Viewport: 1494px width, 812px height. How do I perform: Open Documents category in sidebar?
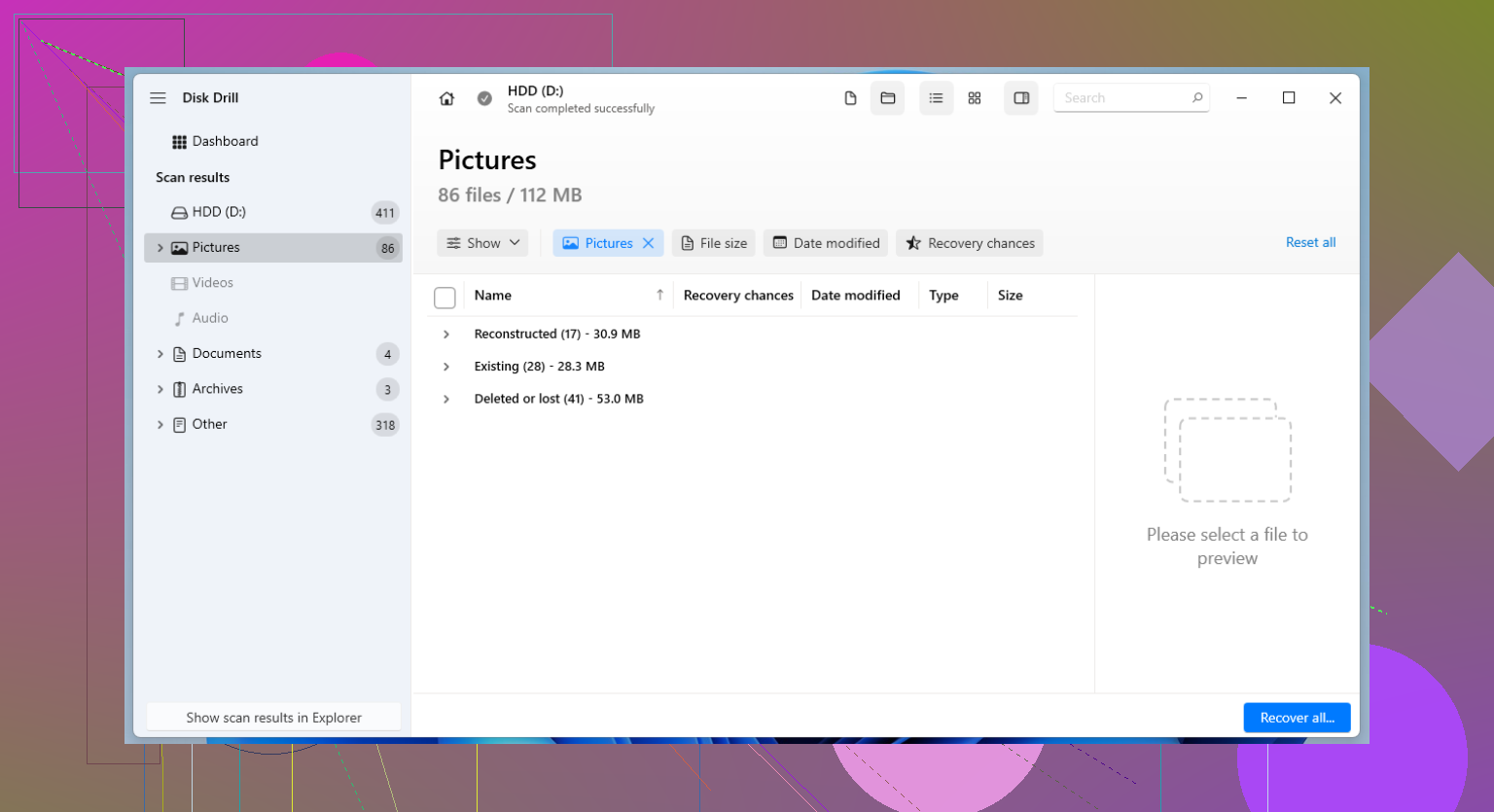pyautogui.click(x=273, y=354)
